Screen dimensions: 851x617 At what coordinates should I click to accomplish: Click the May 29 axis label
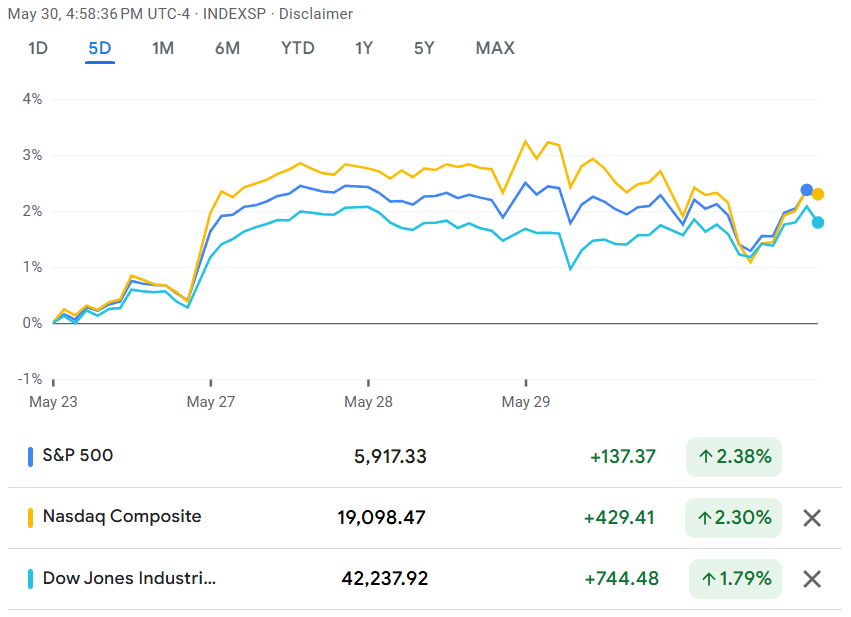(525, 402)
